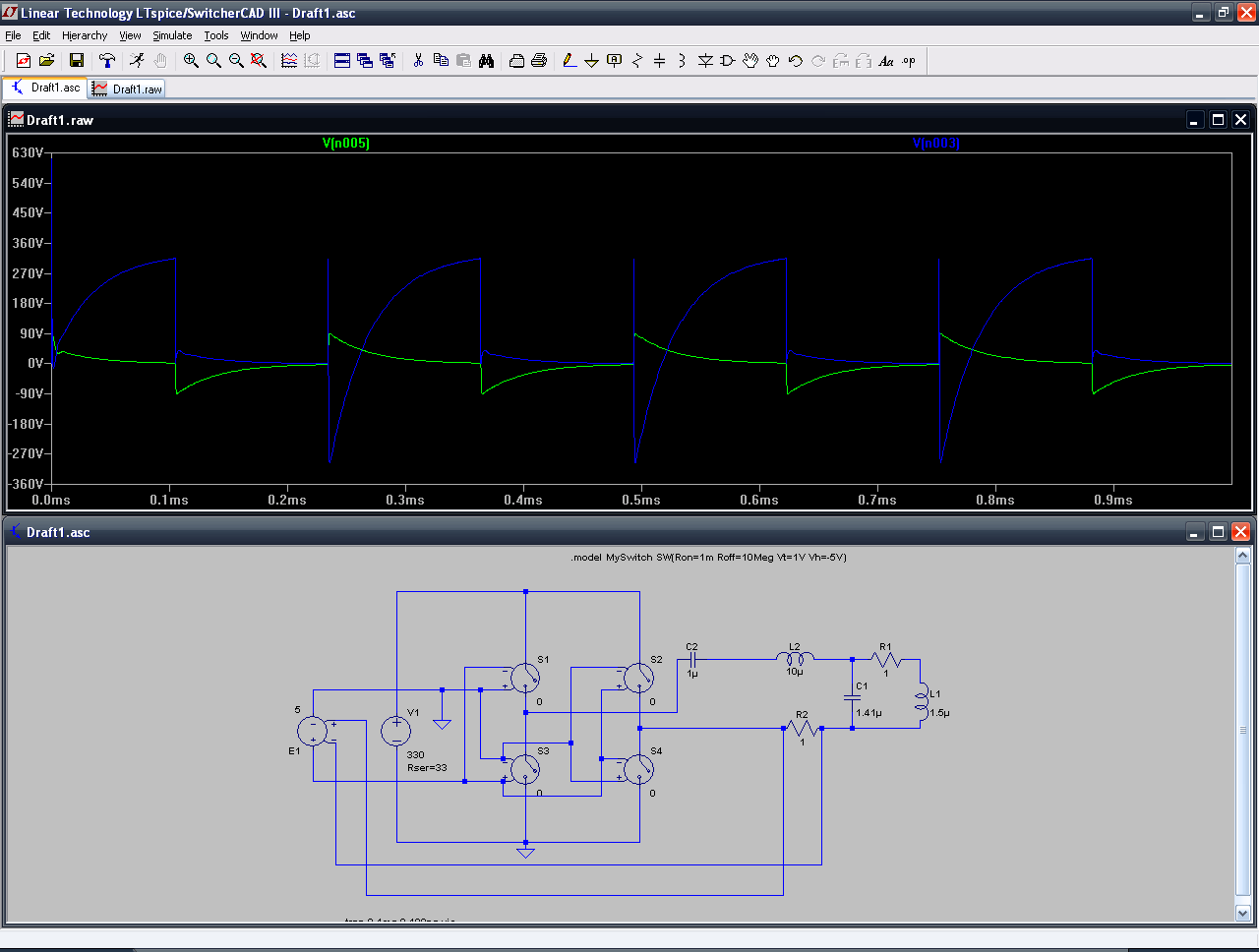1259x952 pixels.
Task: Cascade windows with the Cascade icon
Action: [365, 61]
